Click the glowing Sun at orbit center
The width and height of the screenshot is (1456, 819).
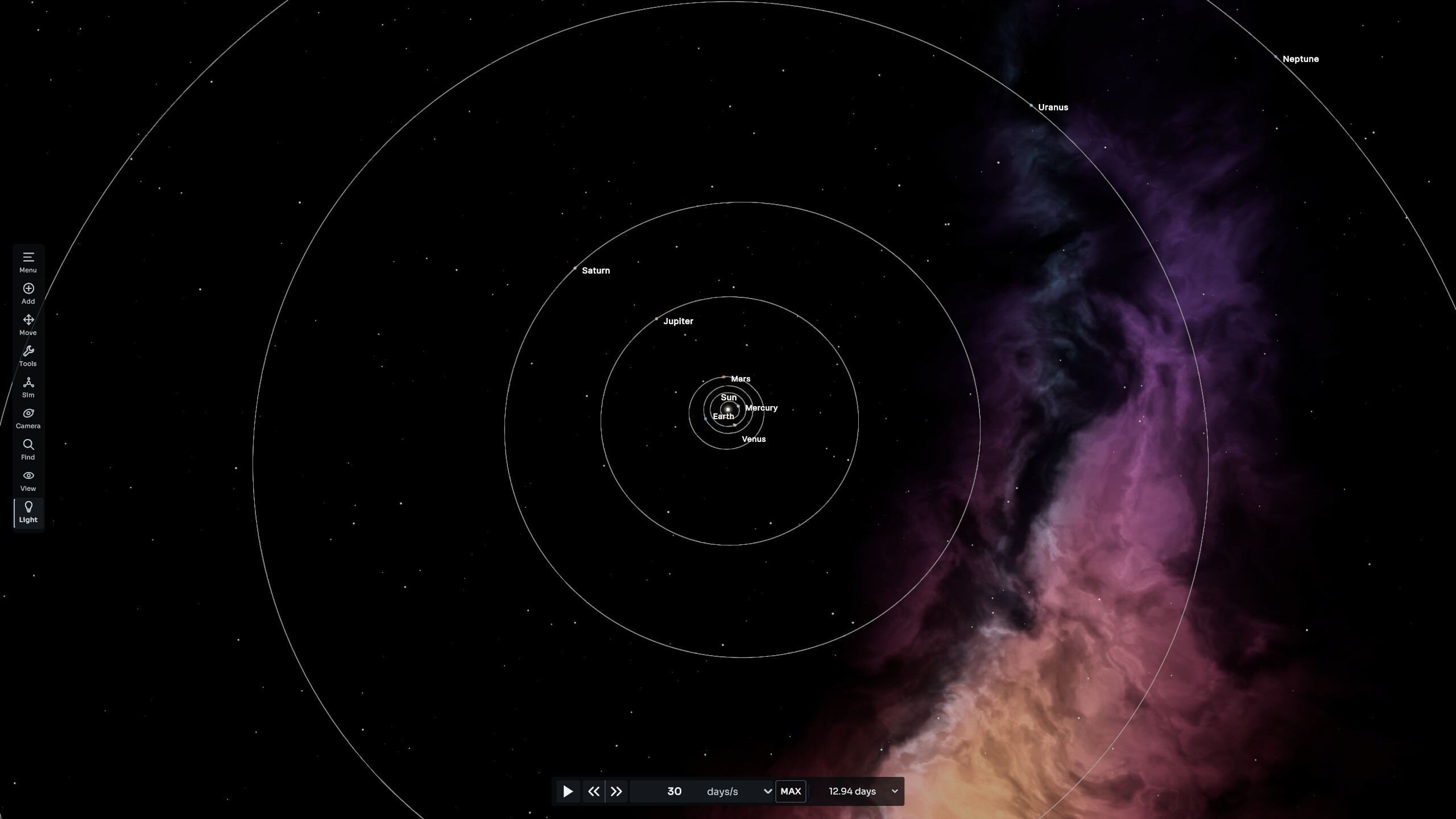(x=727, y=409)
